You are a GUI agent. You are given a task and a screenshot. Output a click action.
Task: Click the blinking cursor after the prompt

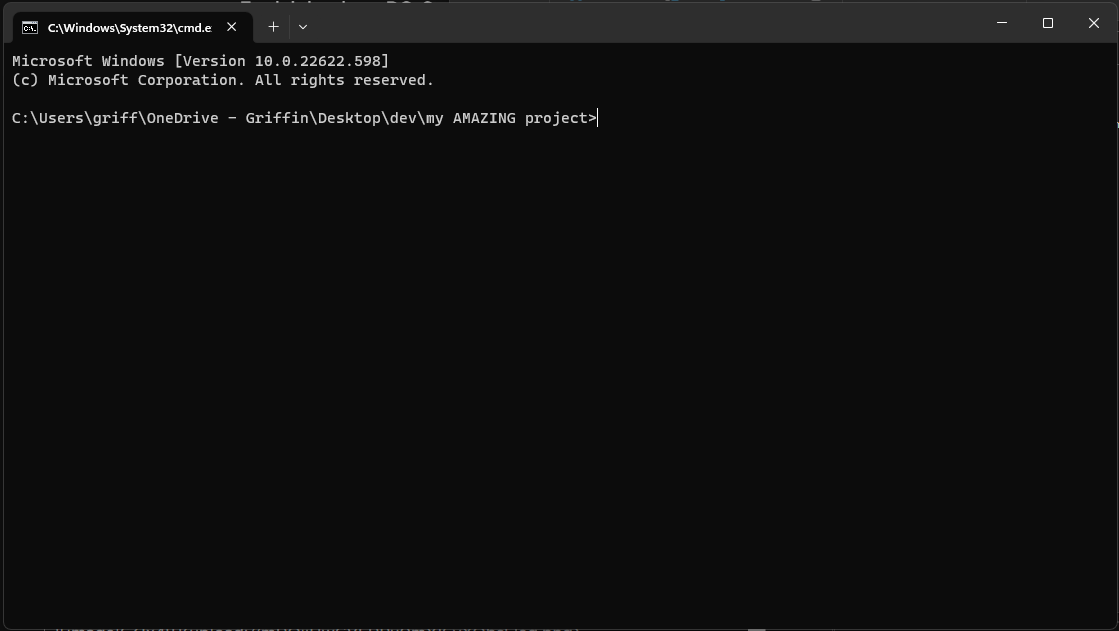[x=597, y=118]
